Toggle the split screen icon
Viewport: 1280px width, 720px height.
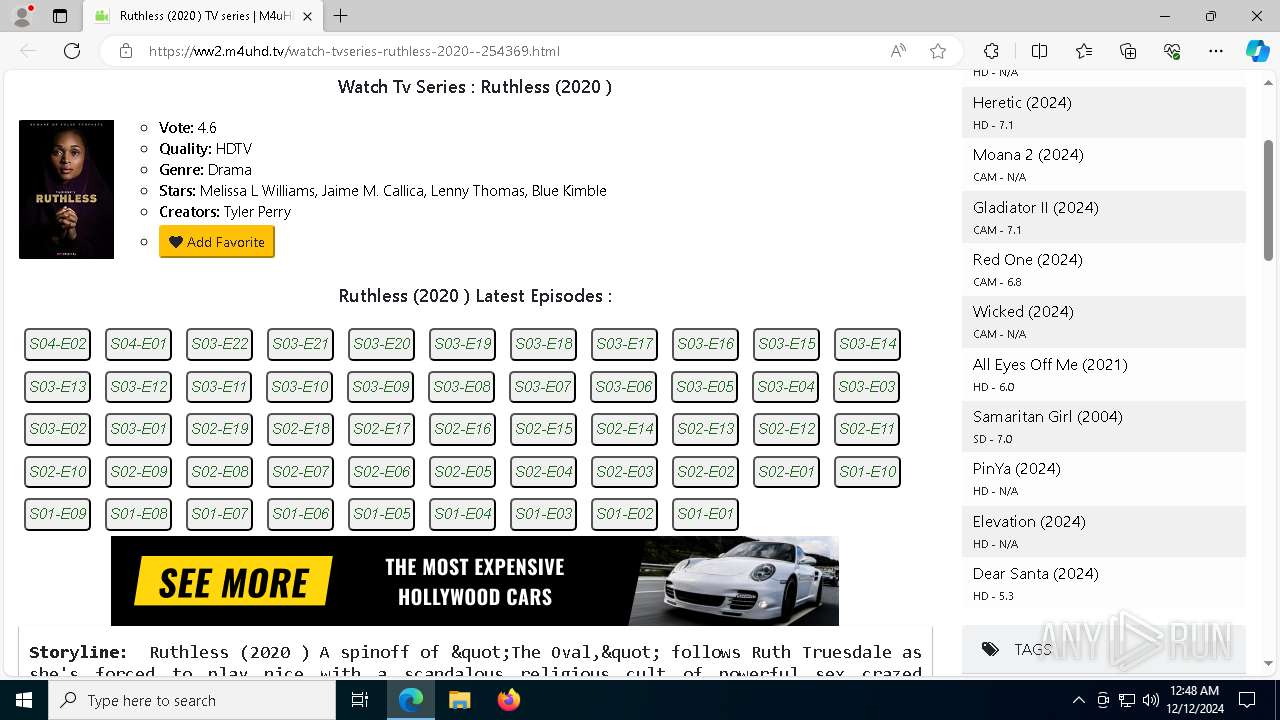[x=1039, y=51]
